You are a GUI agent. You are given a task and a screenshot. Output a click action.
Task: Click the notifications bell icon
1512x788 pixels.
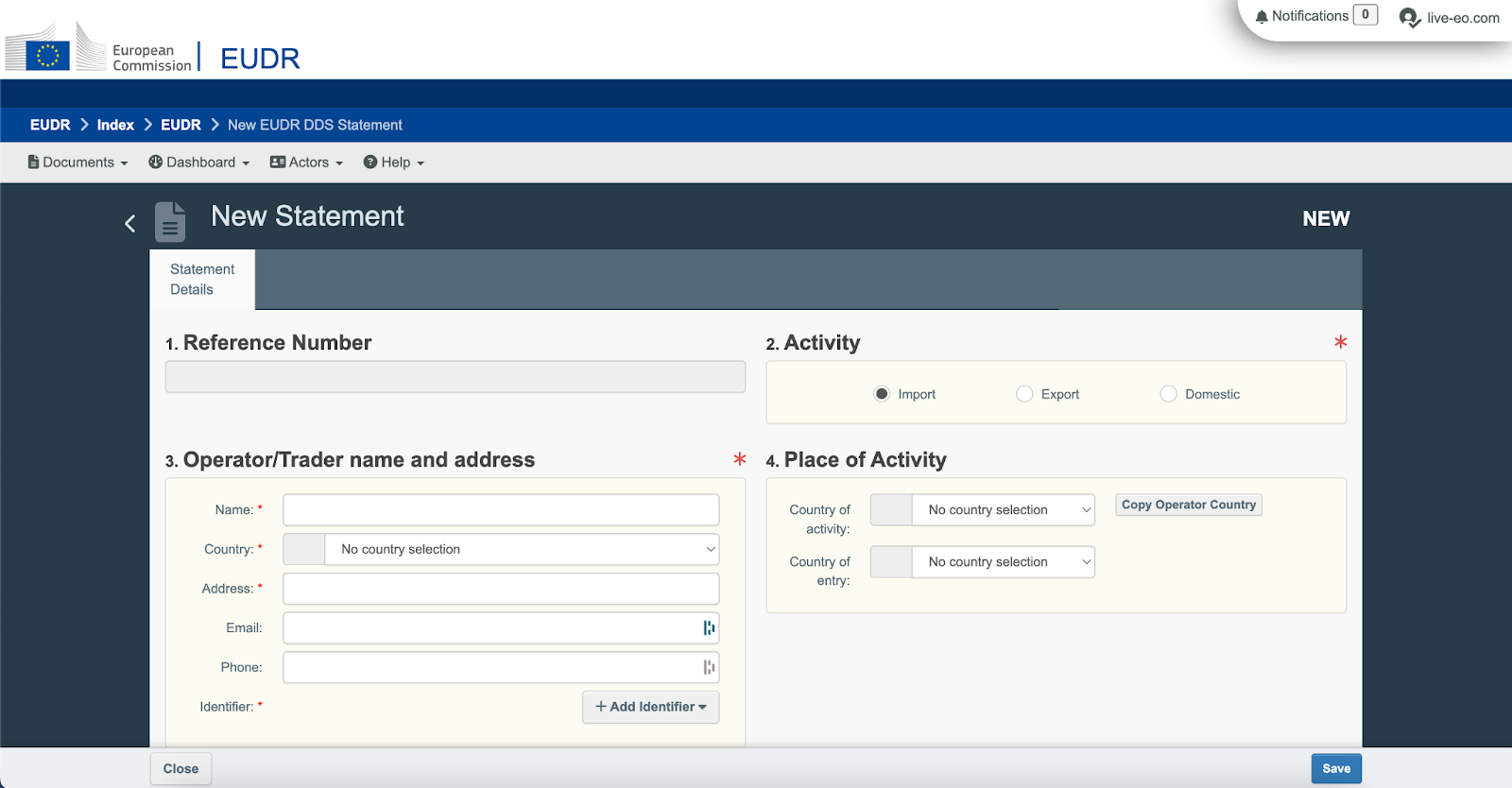click(1262, 16)
